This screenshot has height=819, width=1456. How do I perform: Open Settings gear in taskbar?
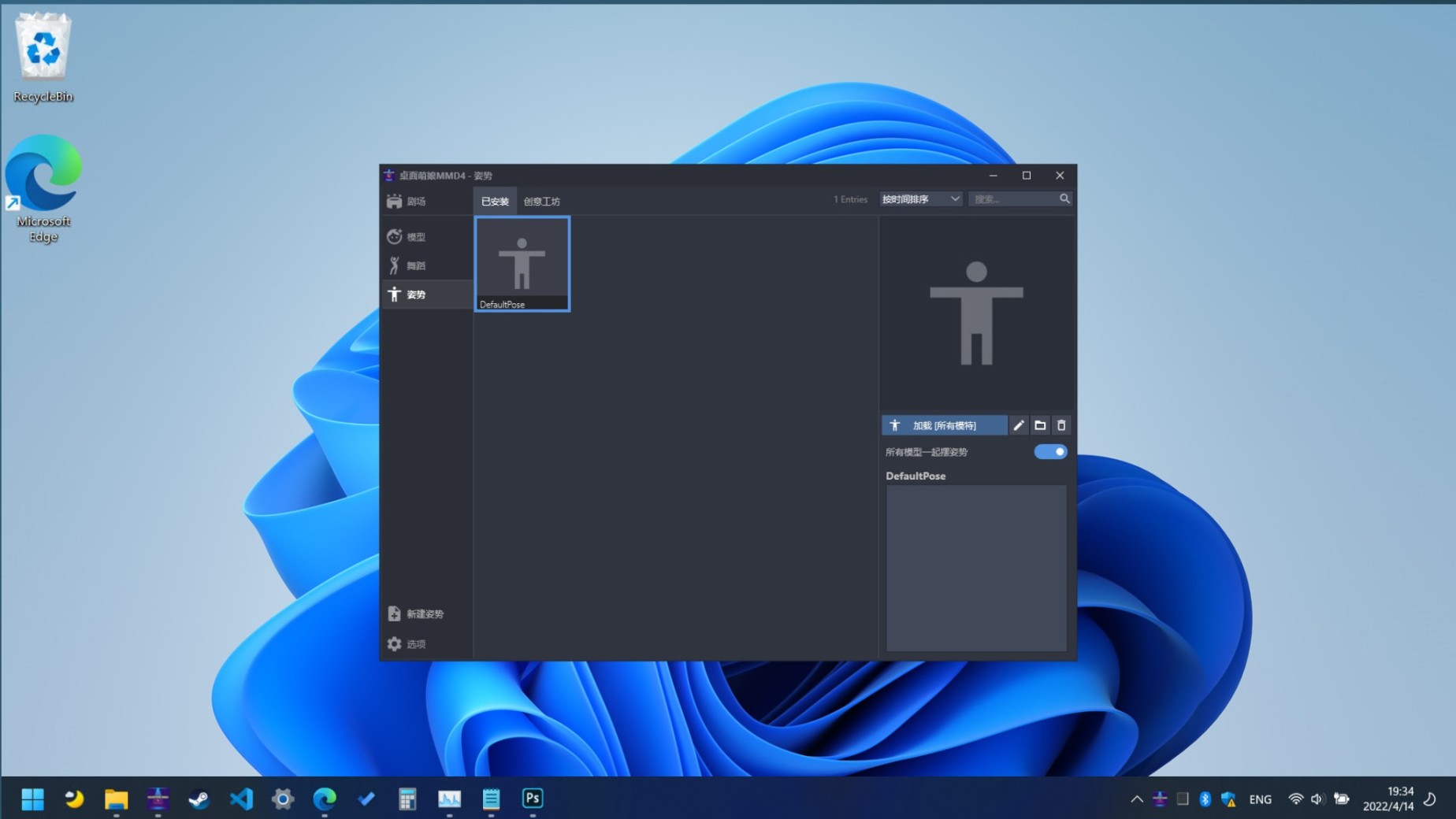coord(283,799)
